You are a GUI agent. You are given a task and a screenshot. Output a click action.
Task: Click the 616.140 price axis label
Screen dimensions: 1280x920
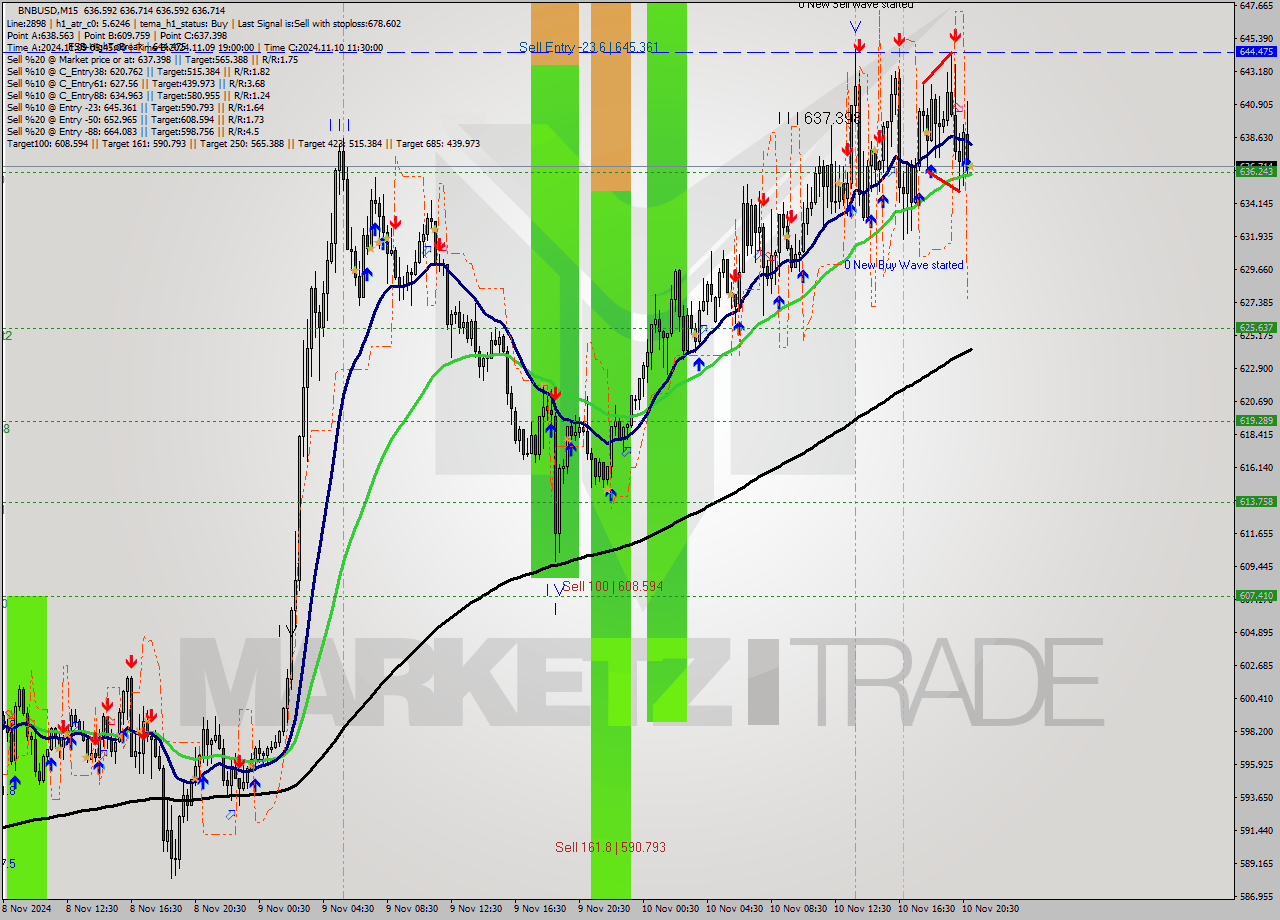tap(1256, 467)
